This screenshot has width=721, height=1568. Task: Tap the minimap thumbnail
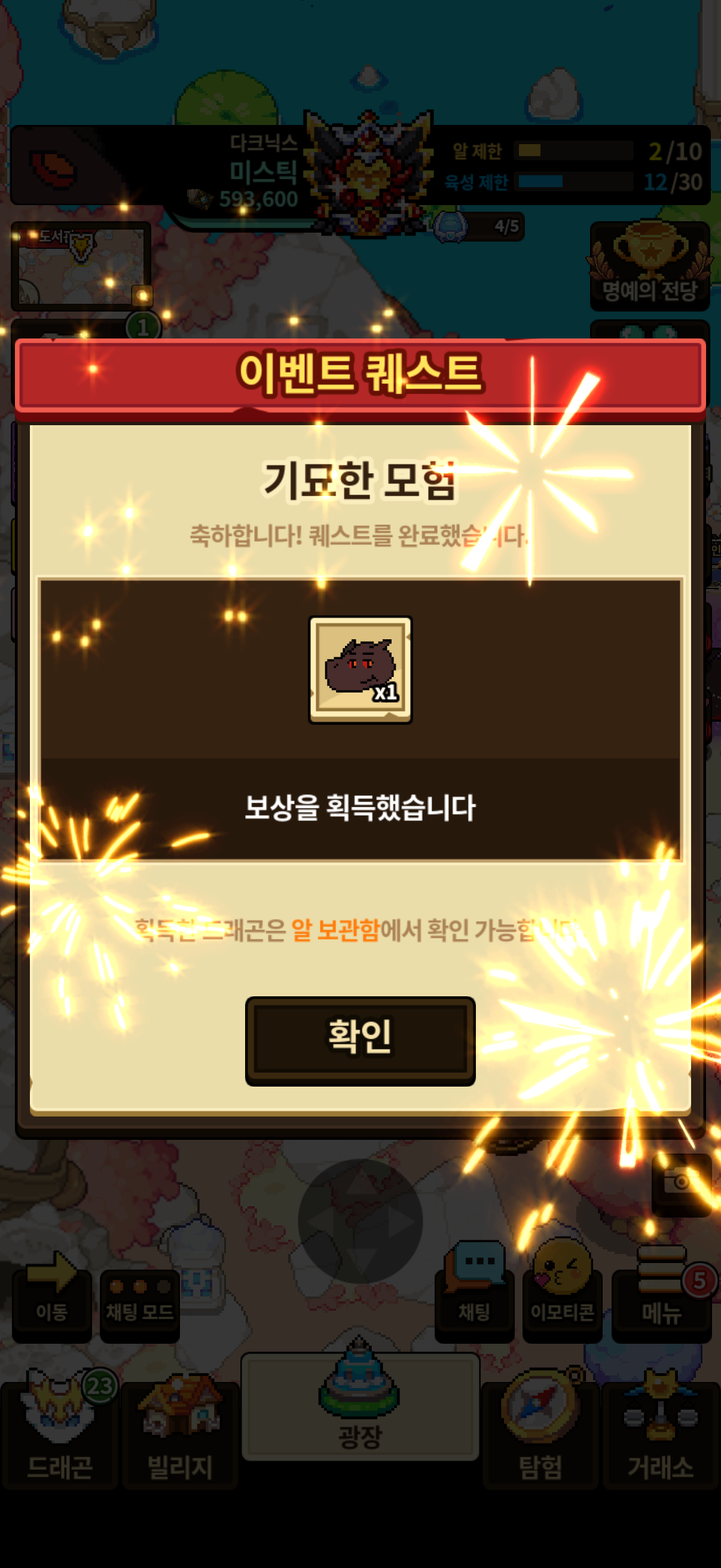(x=81, y=267)
